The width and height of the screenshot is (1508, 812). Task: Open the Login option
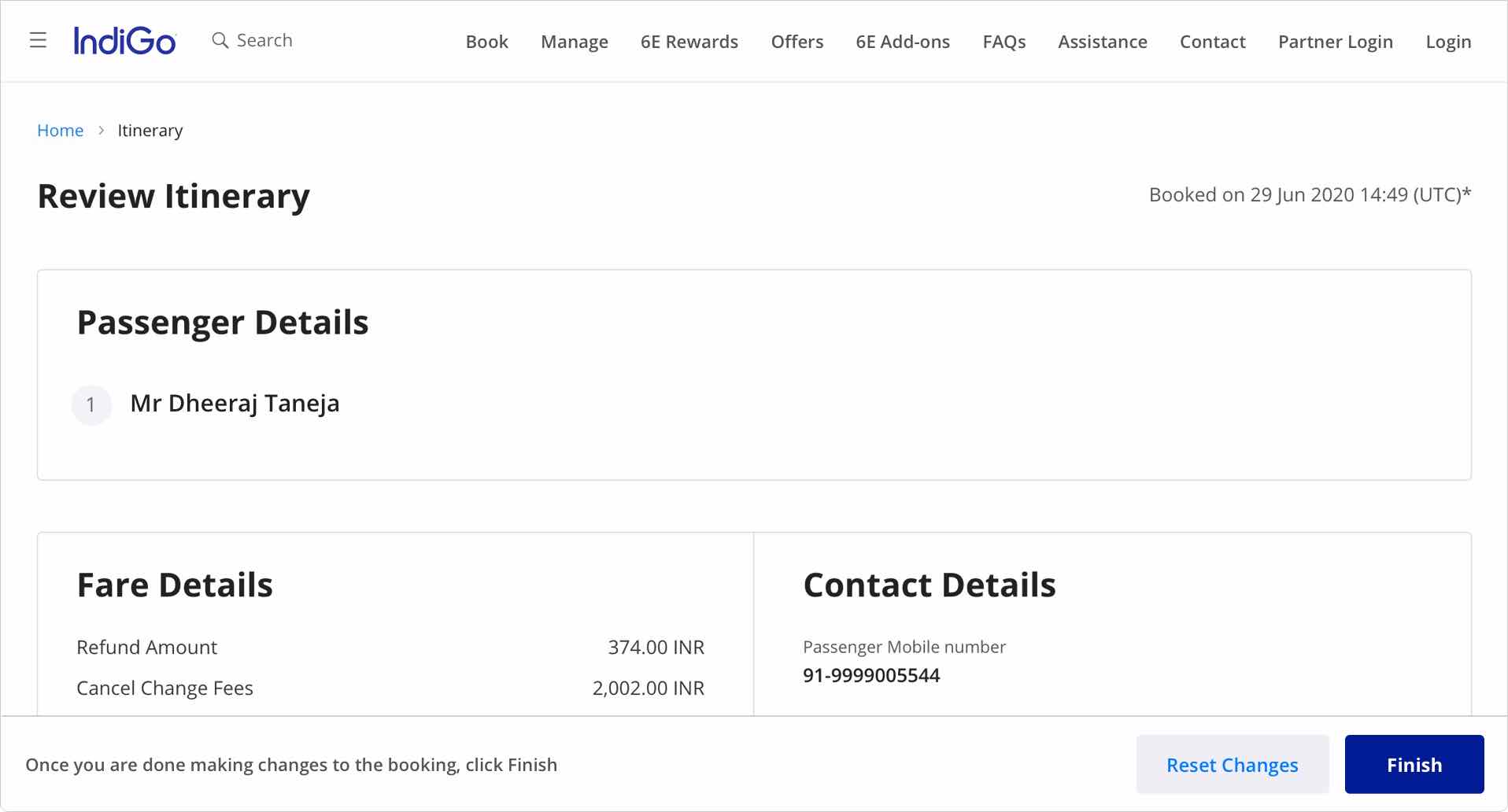coord(1448,42)
